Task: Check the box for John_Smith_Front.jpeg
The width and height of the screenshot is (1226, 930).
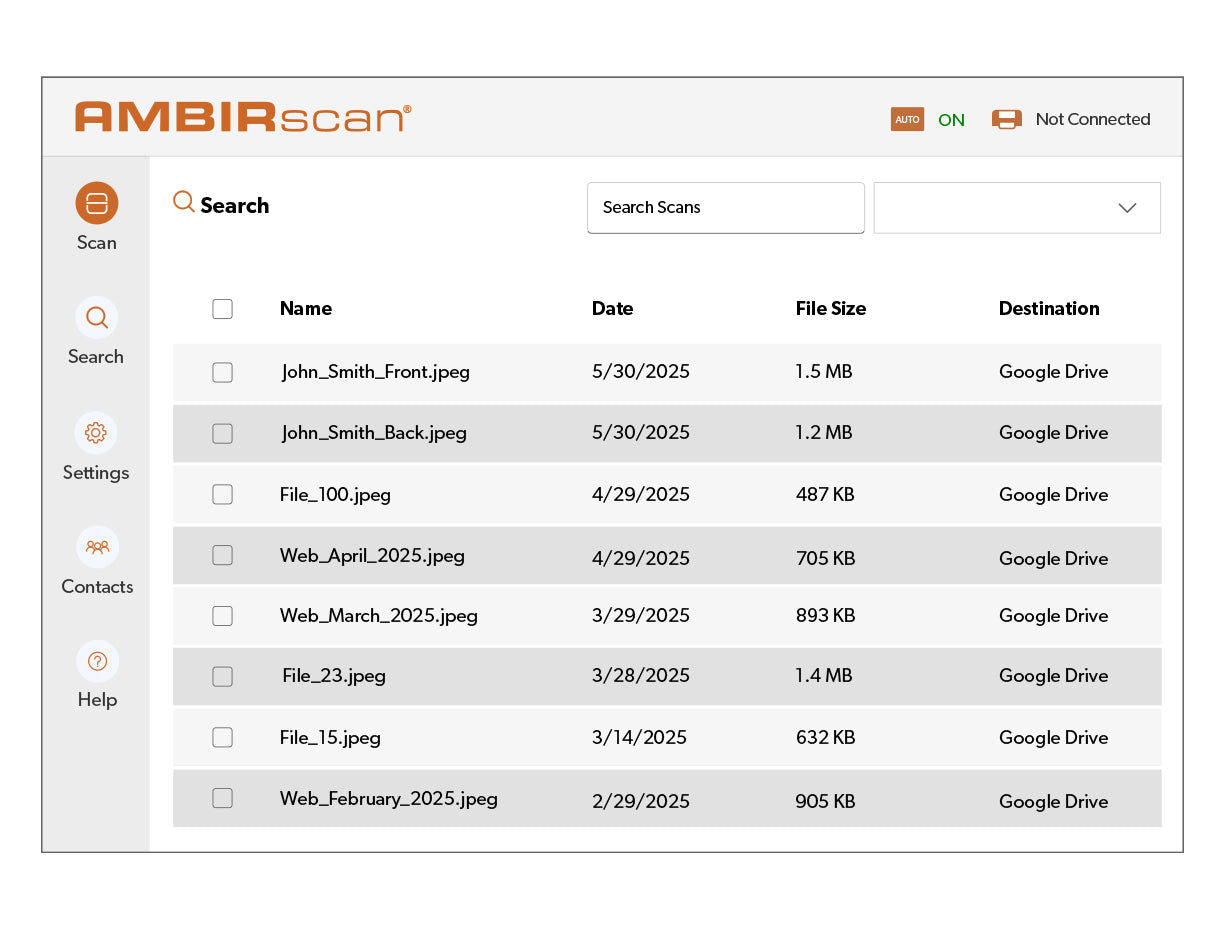Action: pyautogui.click(x=222, y=372)
